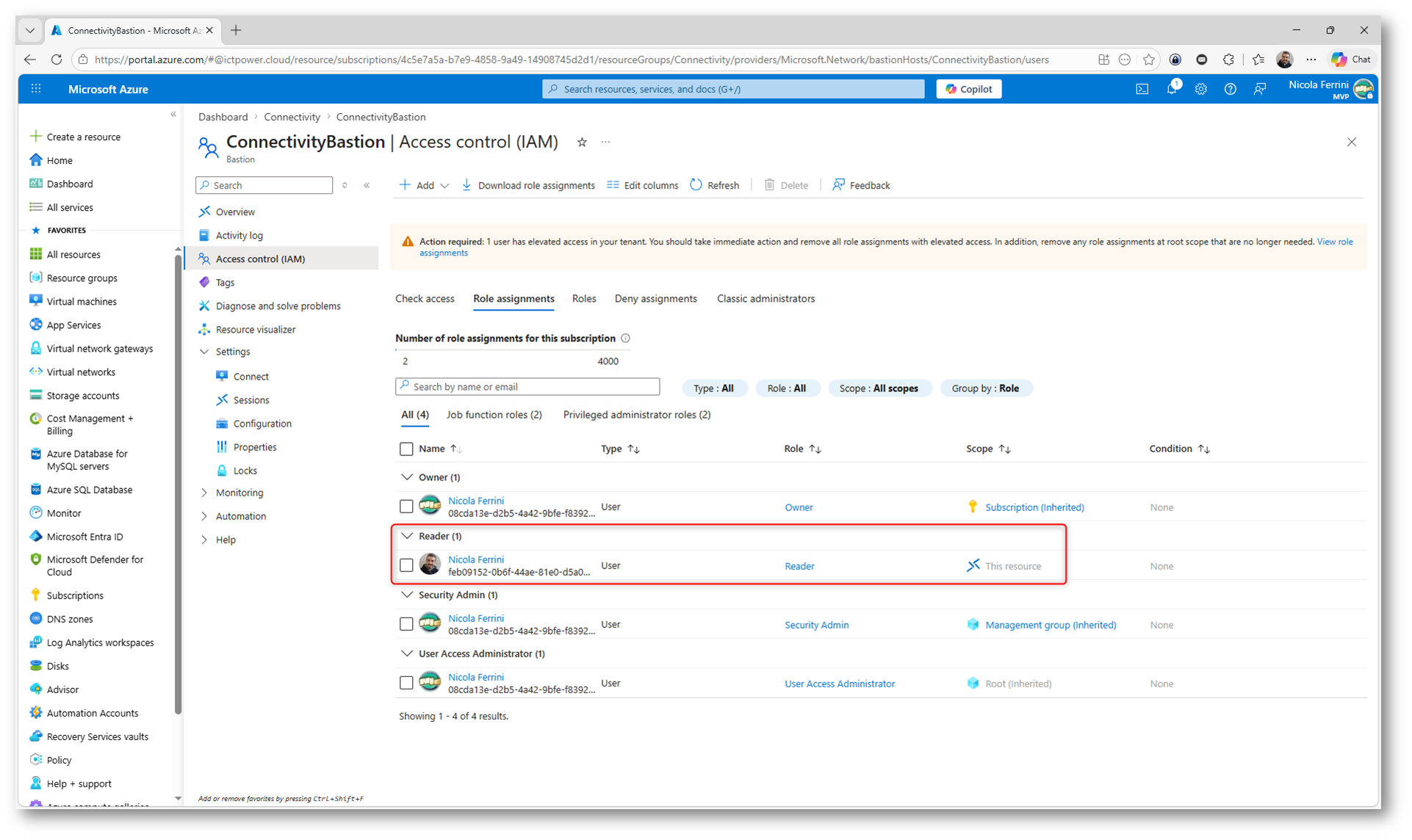Screen dimensions: 1412x840
Task: Open the Add dropdown arrow
Action: [x=444, y=186]
